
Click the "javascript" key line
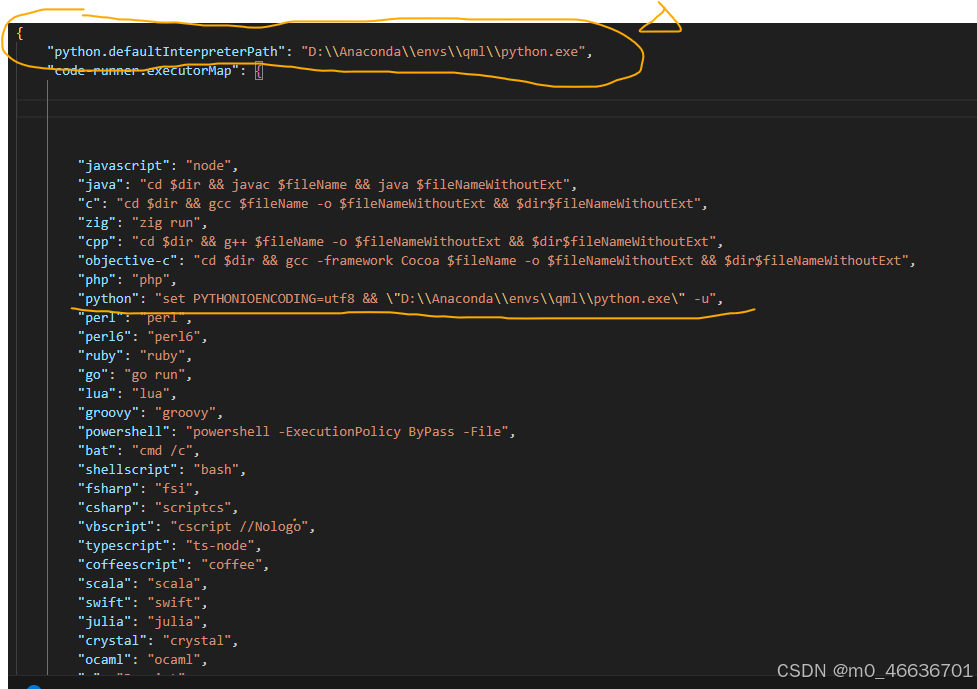[158, 166]
